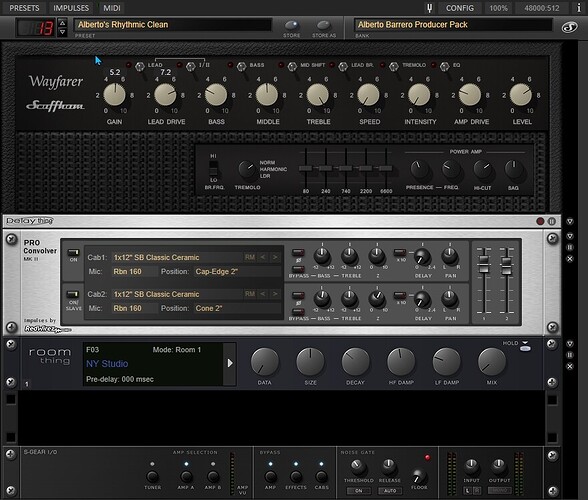Click the 48000:512 sample rate display

542,8
